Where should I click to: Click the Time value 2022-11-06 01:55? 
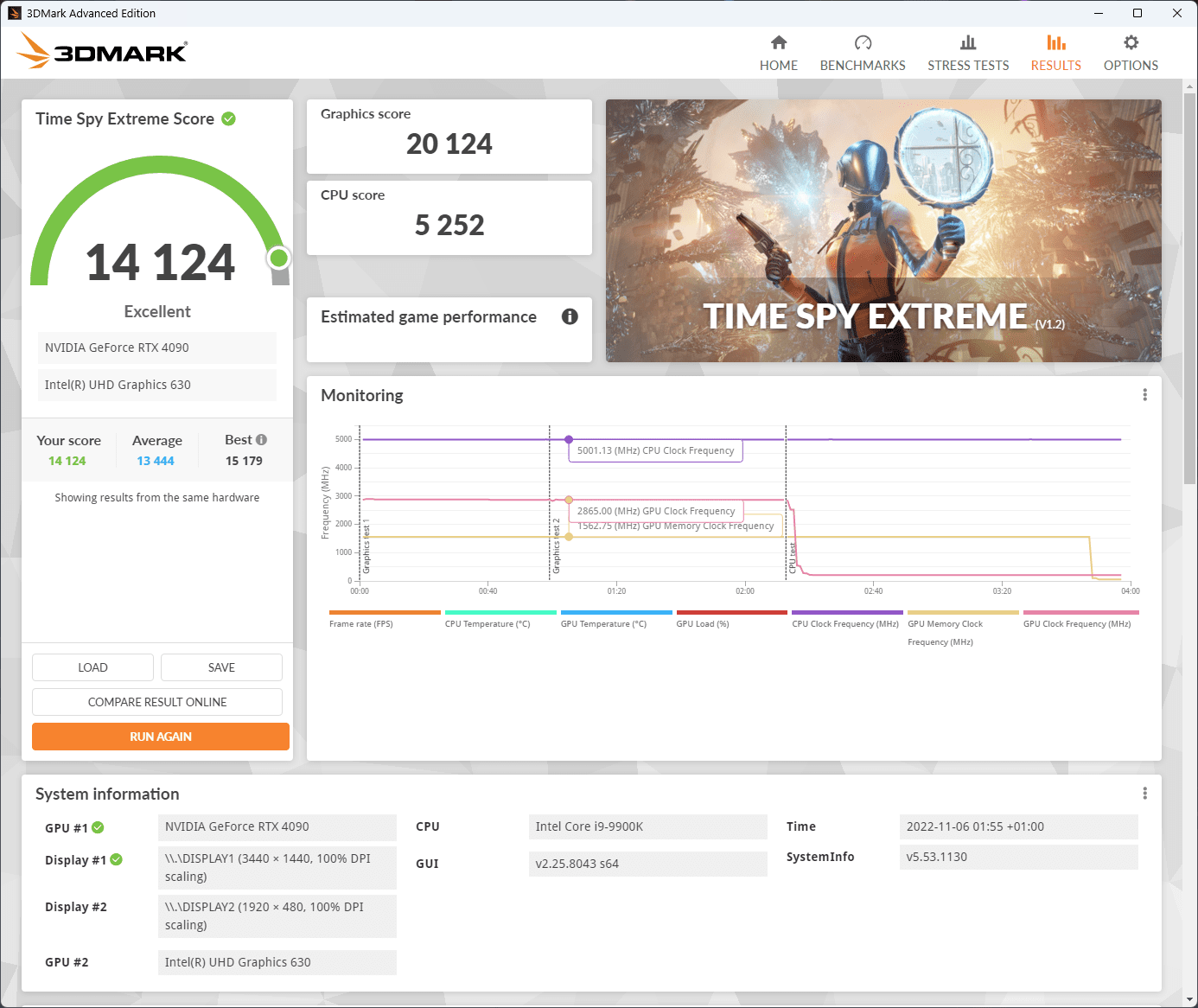pyautogui.click(x=1019, y=826)
